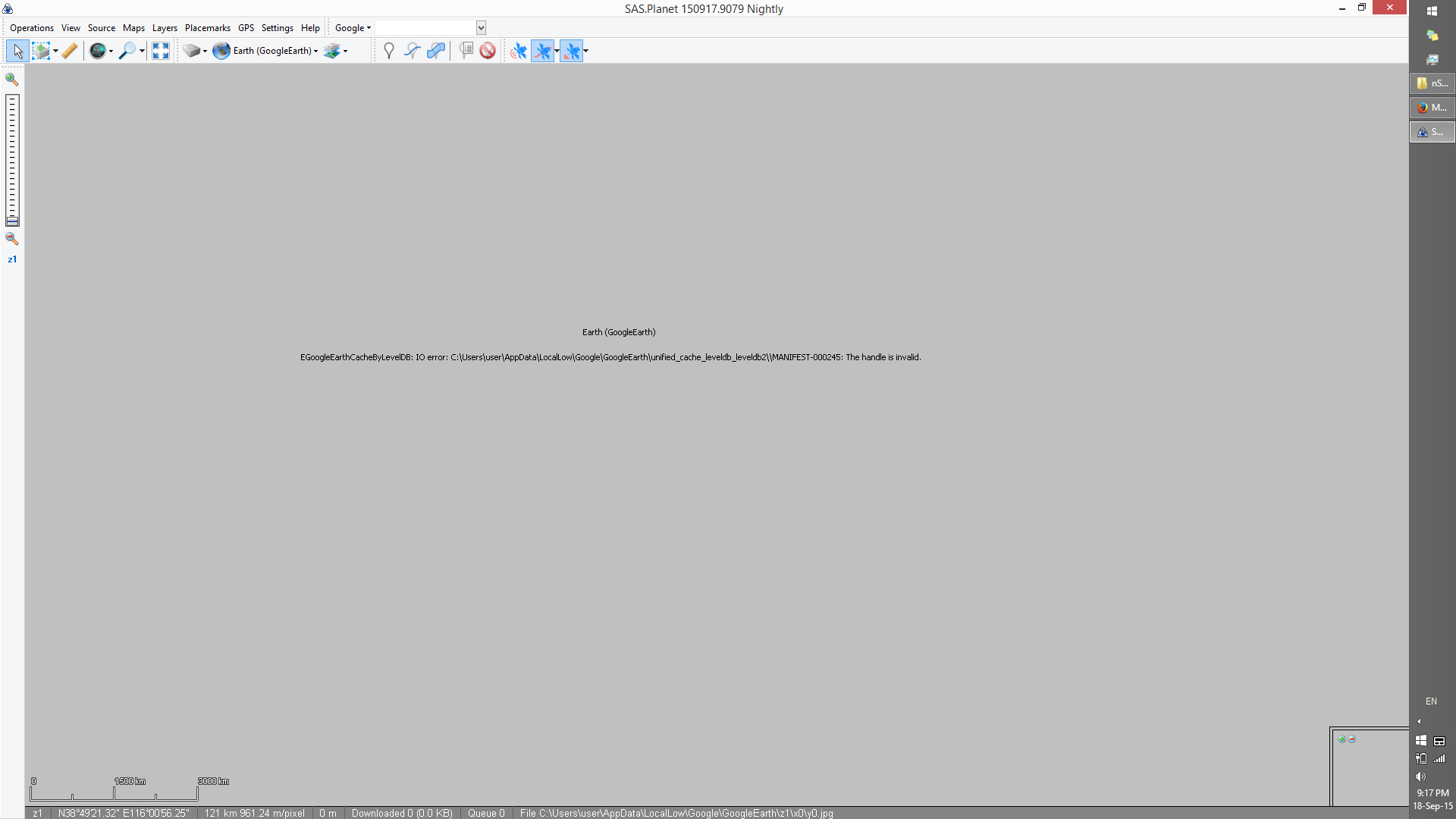Toggle GPS connect satellite button
The image size is (1456, 819).
519,51
